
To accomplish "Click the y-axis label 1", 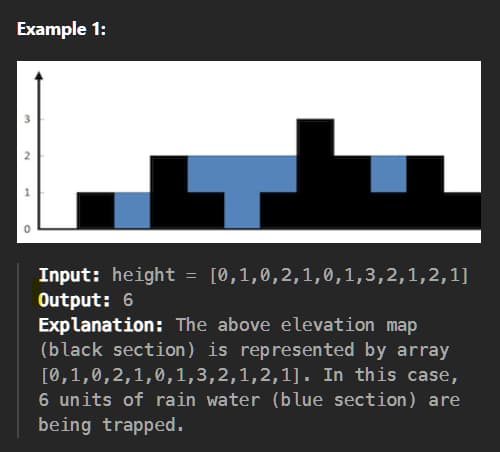I will click(27, 192).
